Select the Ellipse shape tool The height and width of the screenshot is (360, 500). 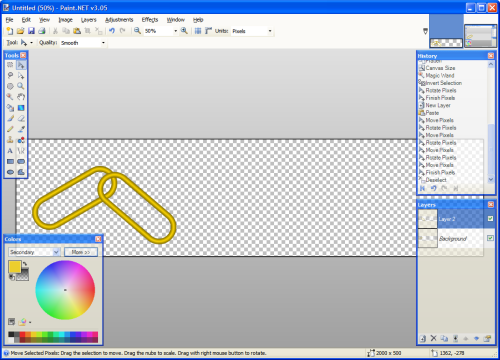(10, 172)
